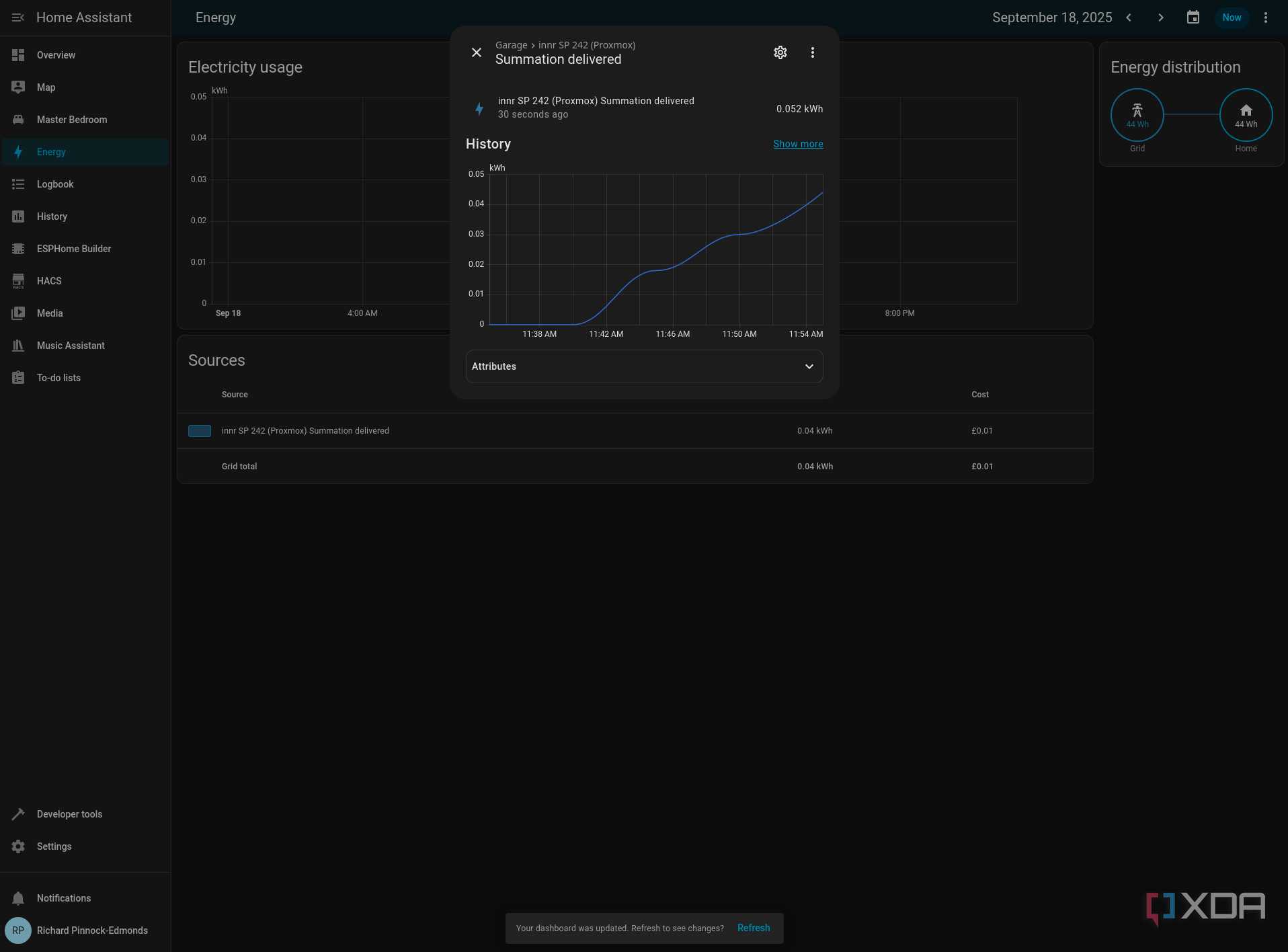
Task: Open the Music Assistant library icon
Action: [18, 346]
